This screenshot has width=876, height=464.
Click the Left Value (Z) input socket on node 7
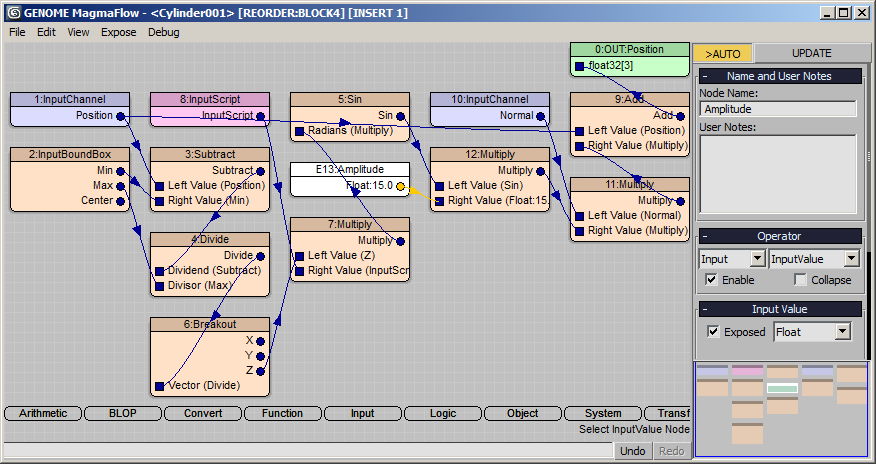299,256
